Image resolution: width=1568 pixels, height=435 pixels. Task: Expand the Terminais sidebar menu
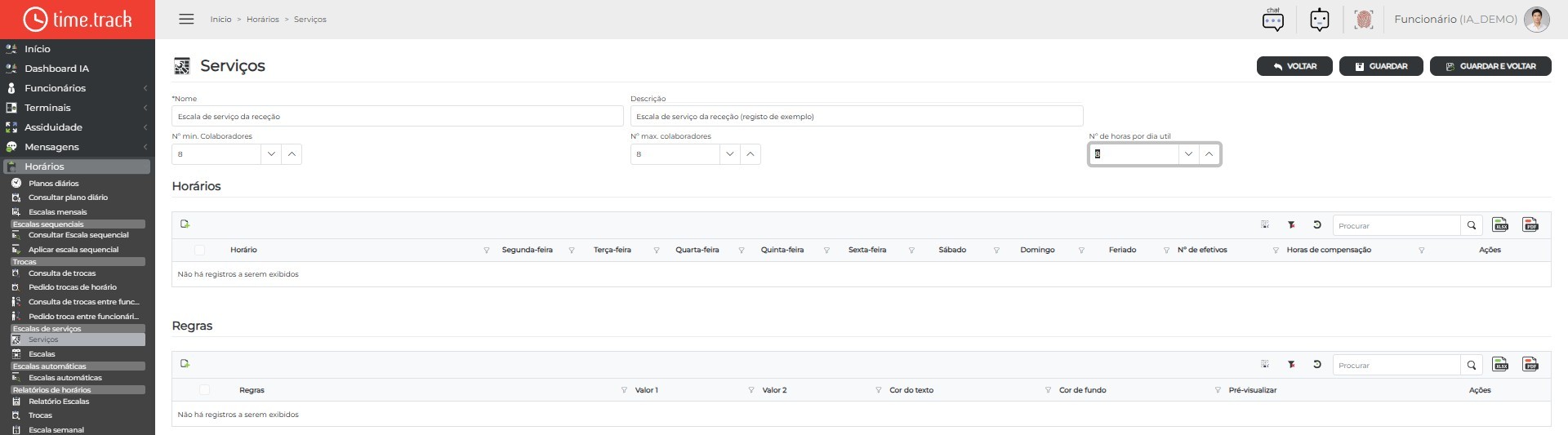[x=78, y=108]
